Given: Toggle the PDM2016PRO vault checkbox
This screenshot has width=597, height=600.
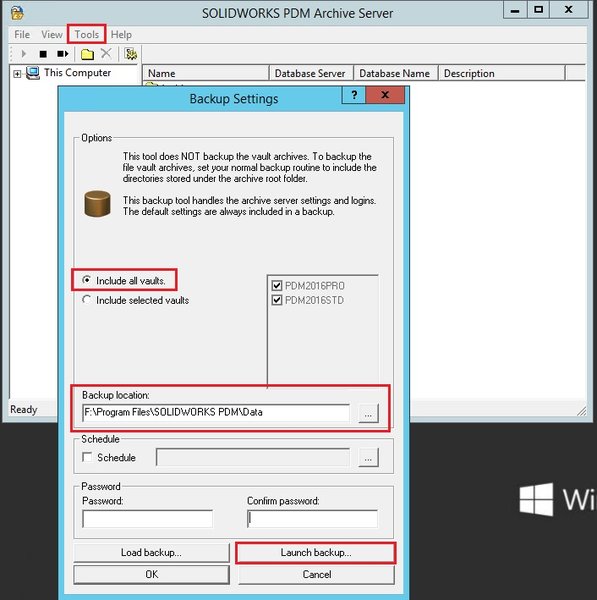Looking at the screenshot, I should [277, 285].
